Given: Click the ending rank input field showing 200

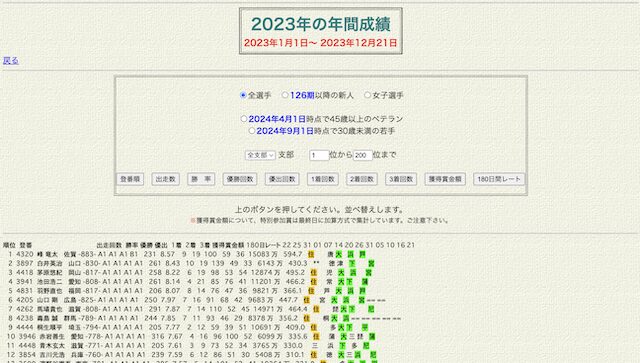Looking at the screenshot, I should coord(362,155).
